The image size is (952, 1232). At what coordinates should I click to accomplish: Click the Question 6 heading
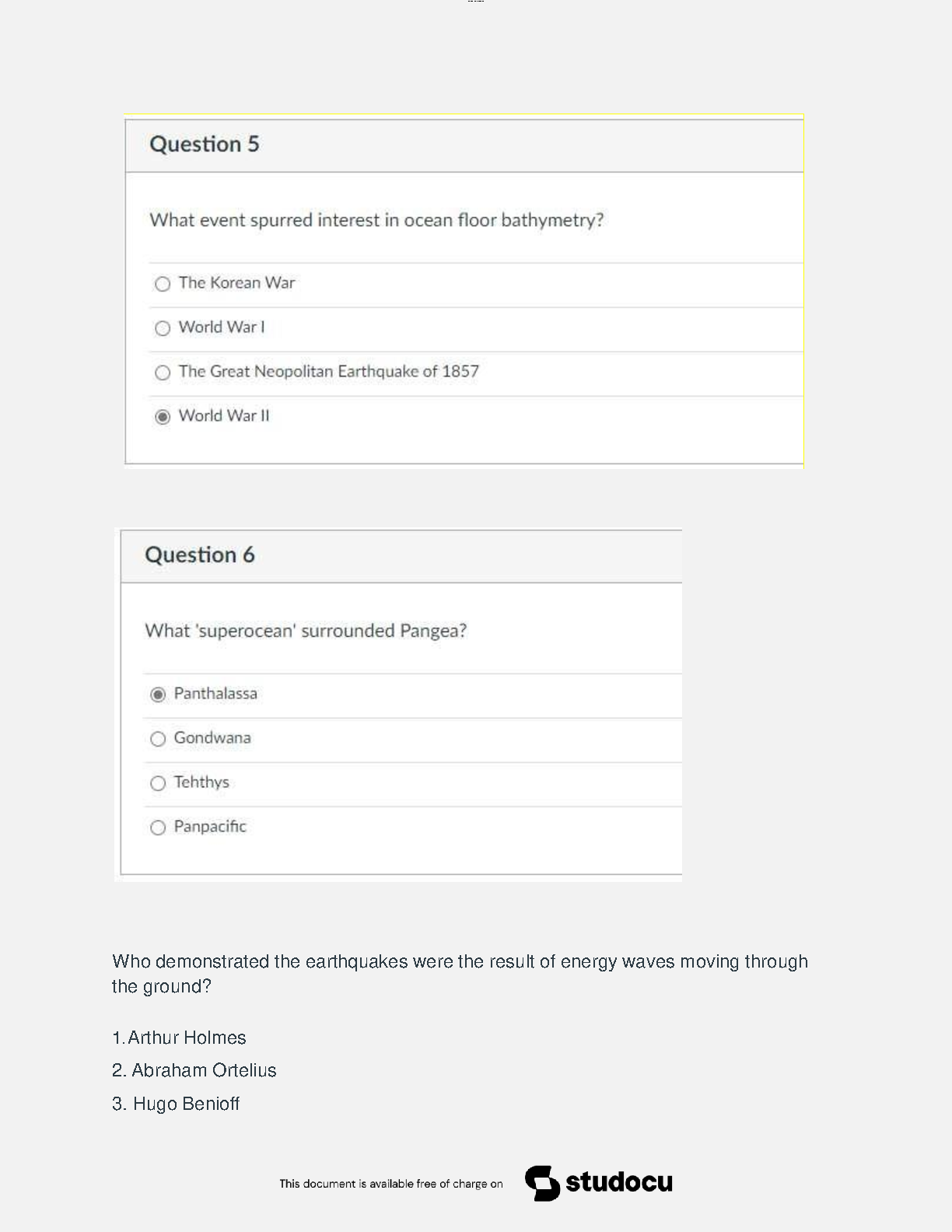coord(200,555)
